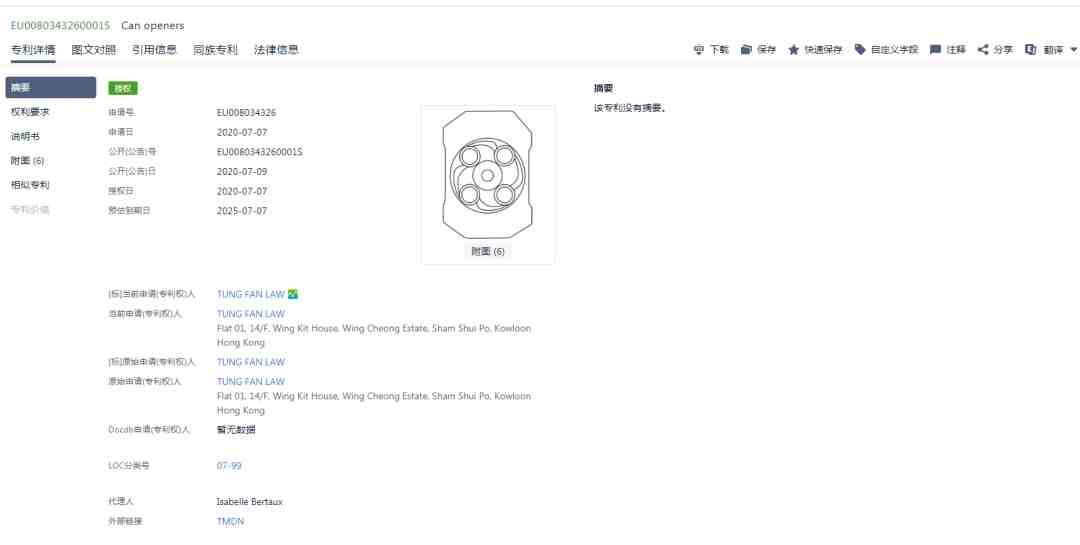Open LOC classification 07-99 link
This screenshot has height=545, width=1080.
click(x=229, y=466)
